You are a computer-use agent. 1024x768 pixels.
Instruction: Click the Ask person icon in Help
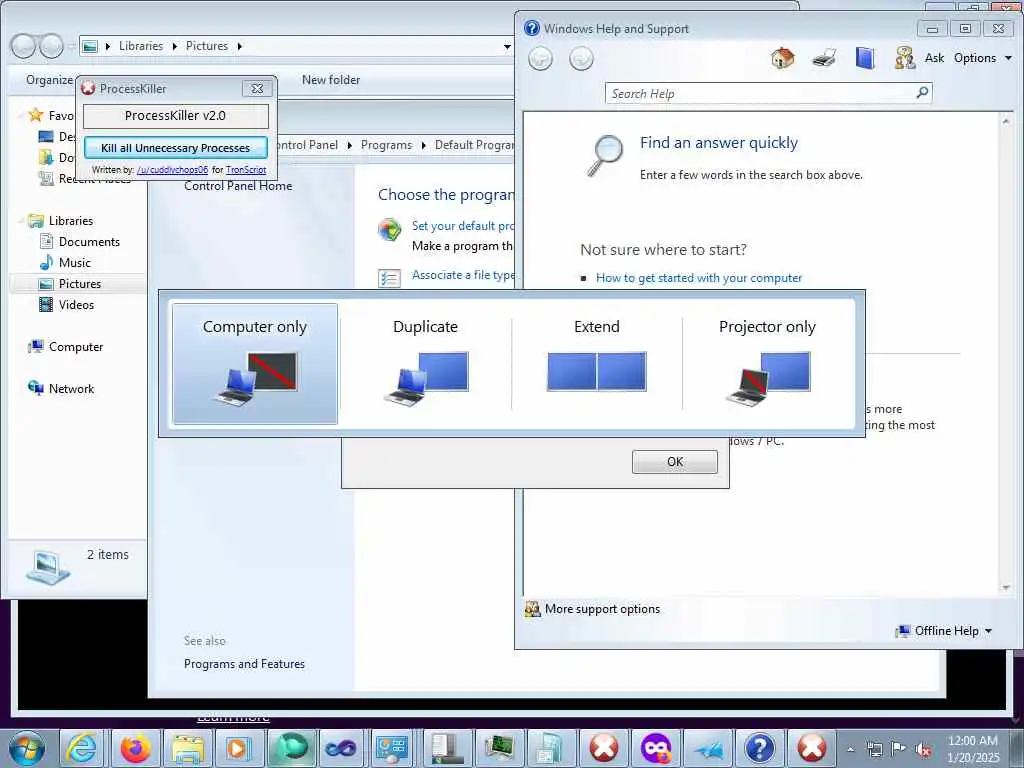point(904,58)
